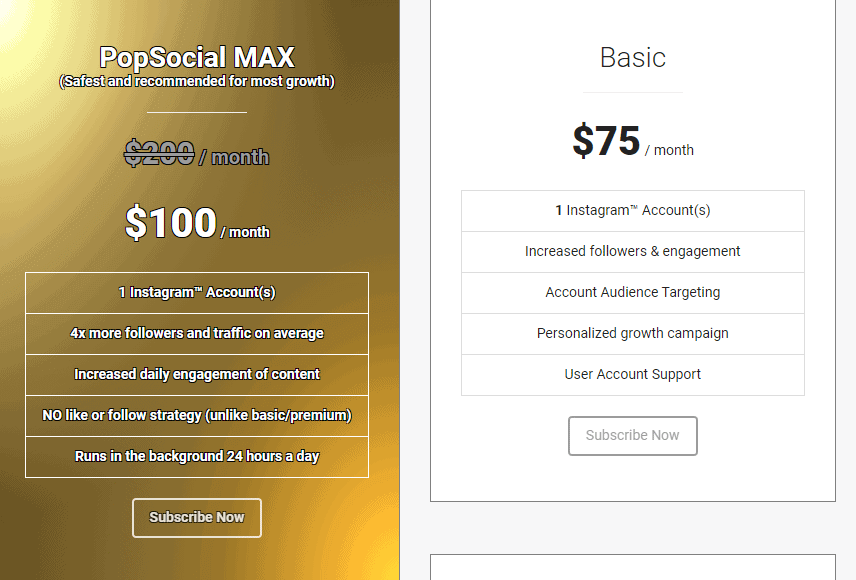This screenshot has height=580, width=856.
Task: Click the $75 / month price
Action: click(633, 141)
